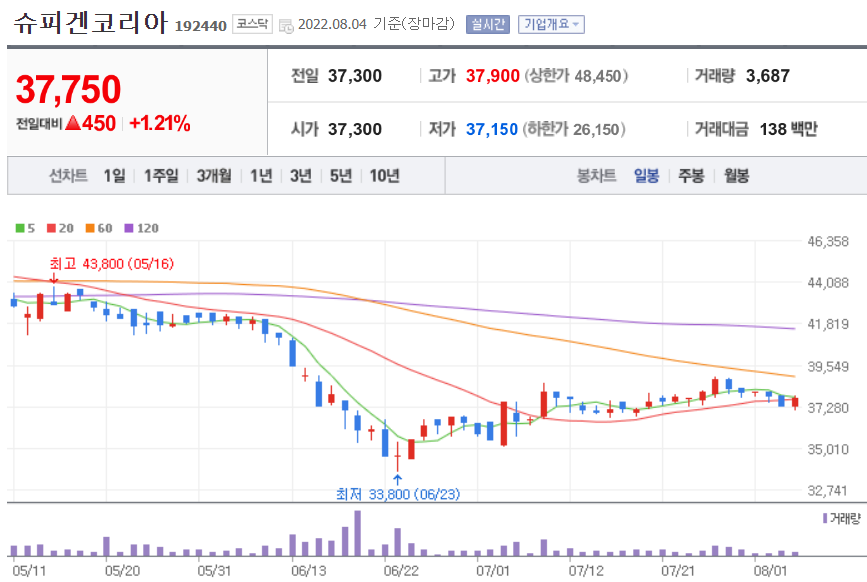Click the 선차트 label
Image resolution: width=867 pixels, height=582 pixels.
(68, 176)
